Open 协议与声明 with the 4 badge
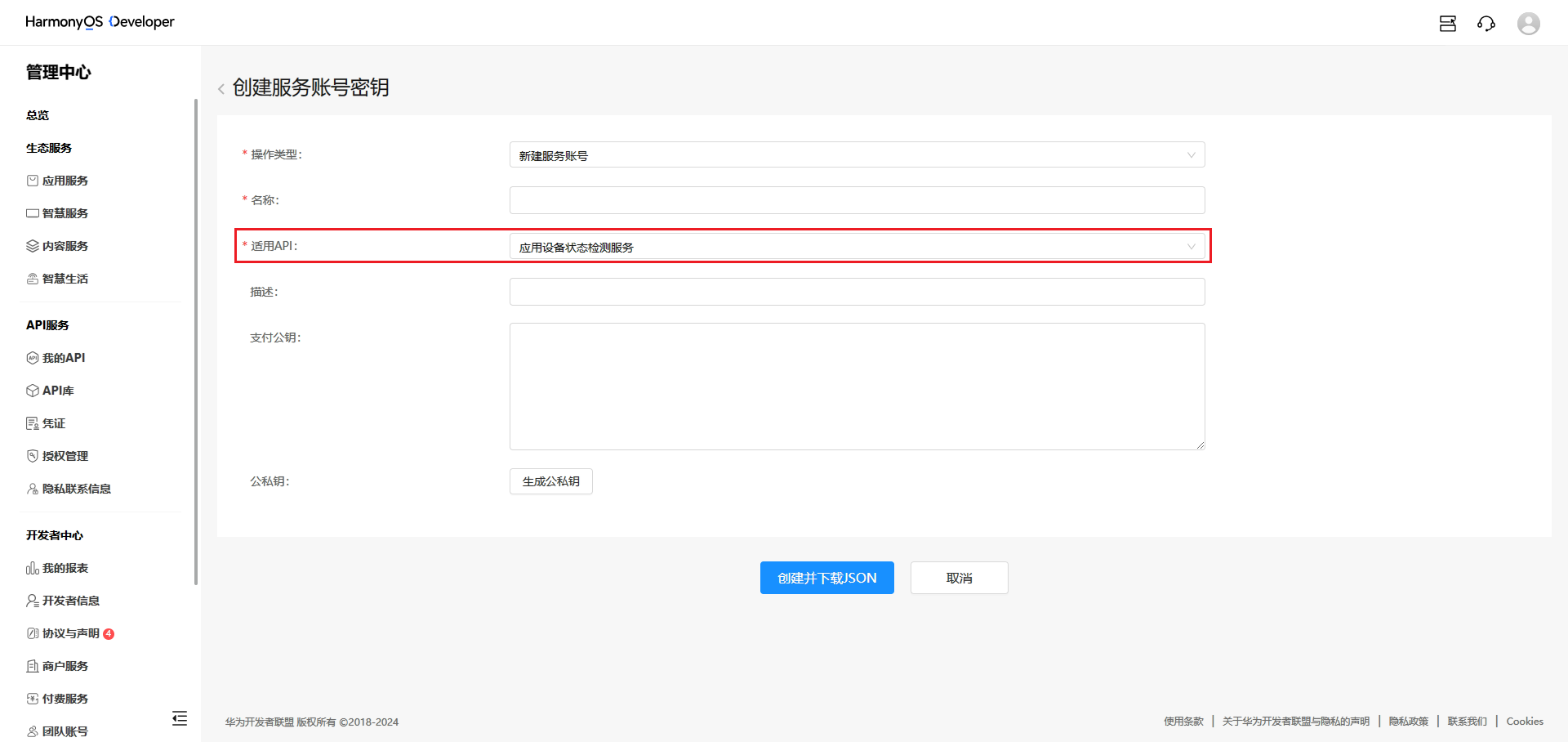1568x742 pixels. pyautogui.click(x=71, y=633)
